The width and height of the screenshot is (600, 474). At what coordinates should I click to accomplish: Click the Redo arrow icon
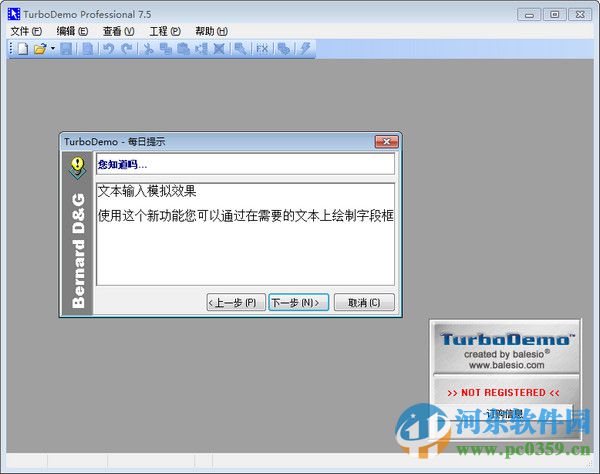[127, 49]
